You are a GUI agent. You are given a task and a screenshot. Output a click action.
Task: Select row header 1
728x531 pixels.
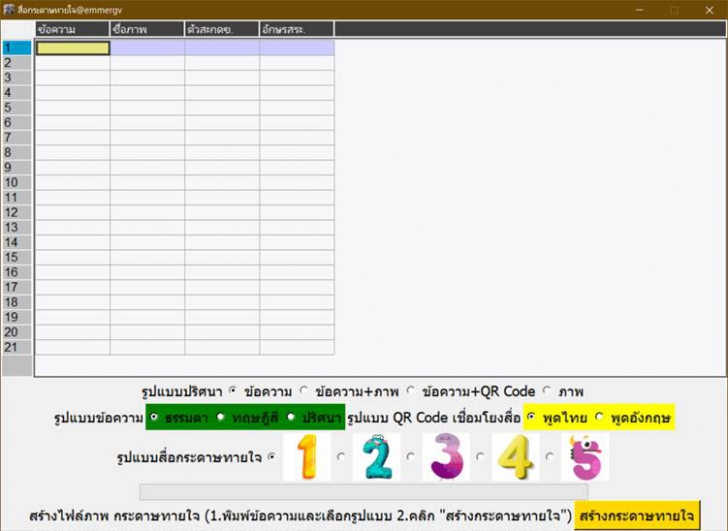click(x=17, y=48)
